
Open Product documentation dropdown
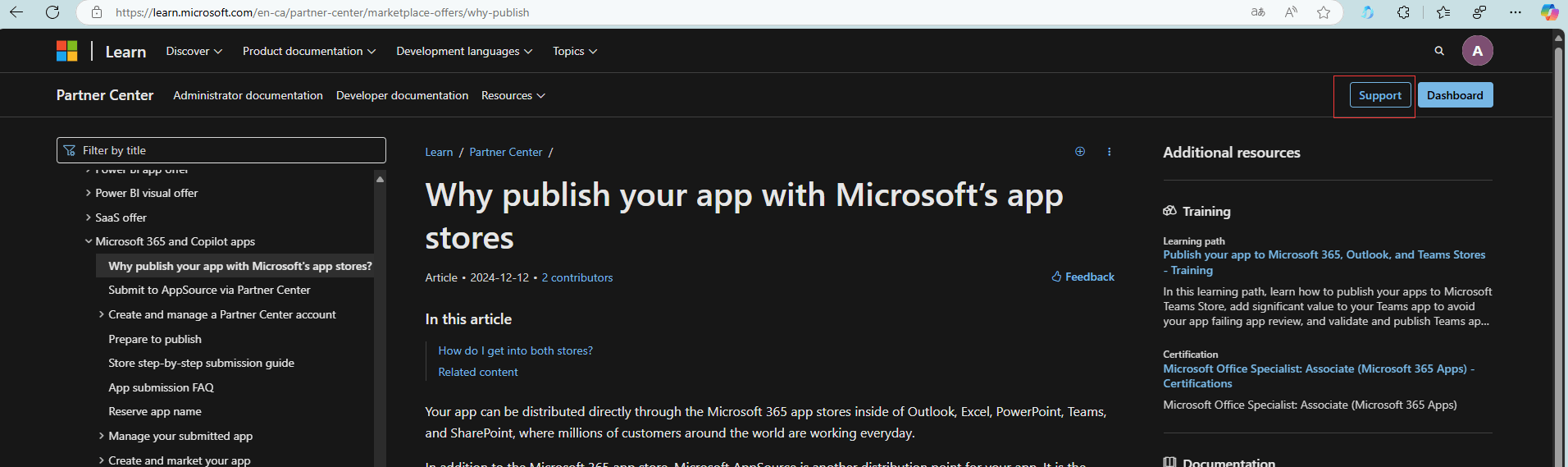[309, 51]
